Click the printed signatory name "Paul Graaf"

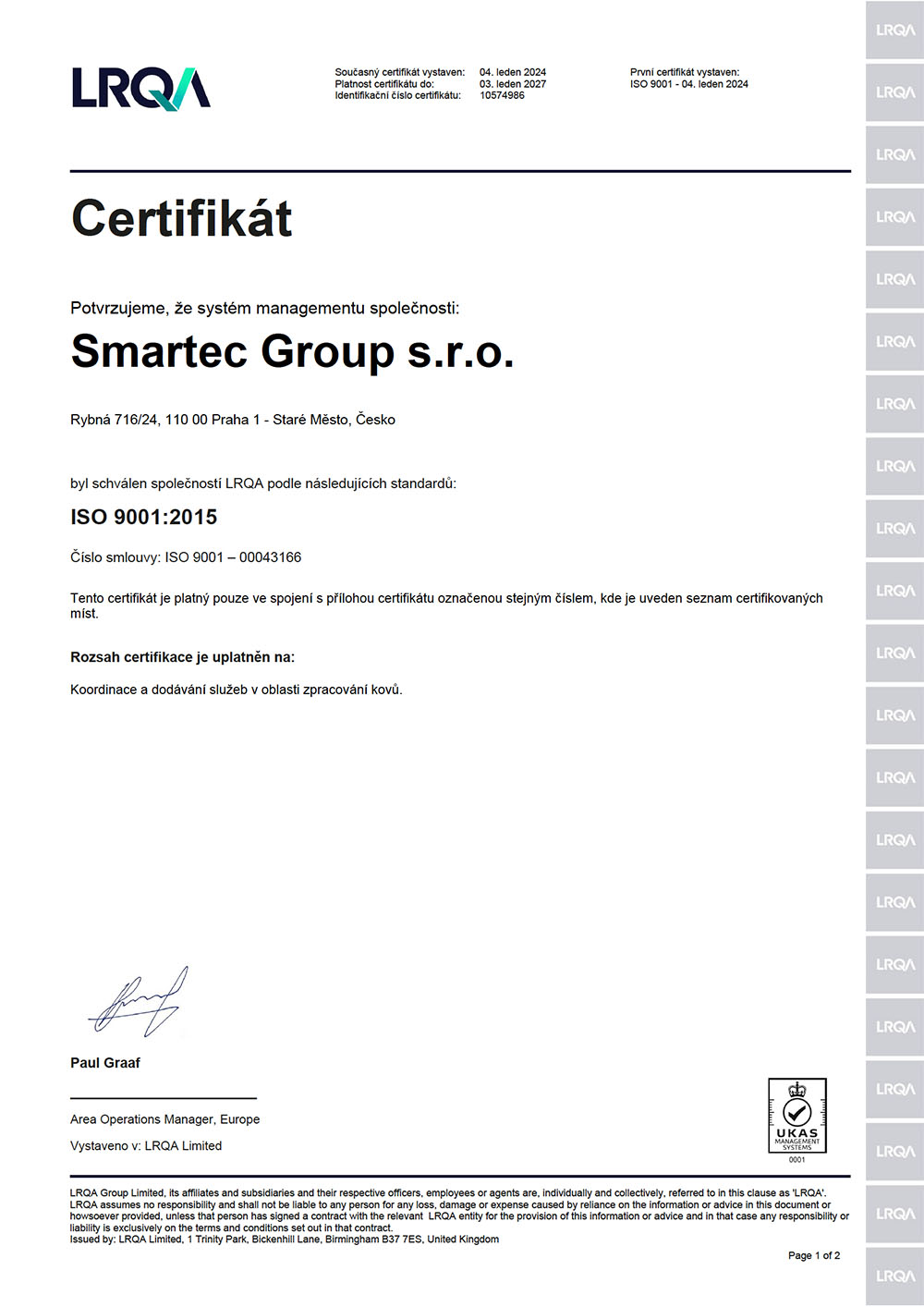tap(105, 1063)
